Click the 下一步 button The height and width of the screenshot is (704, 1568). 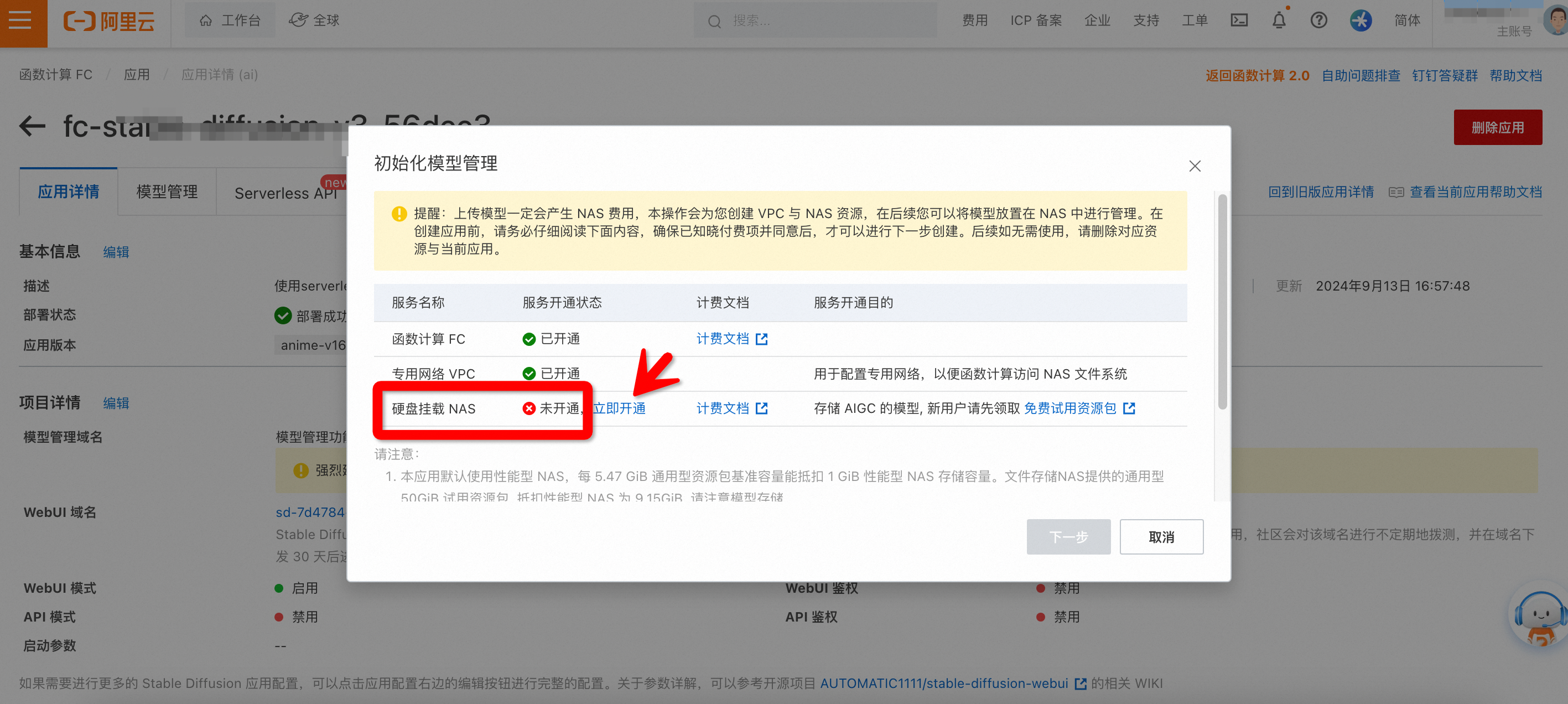(x=1068, y=536)
